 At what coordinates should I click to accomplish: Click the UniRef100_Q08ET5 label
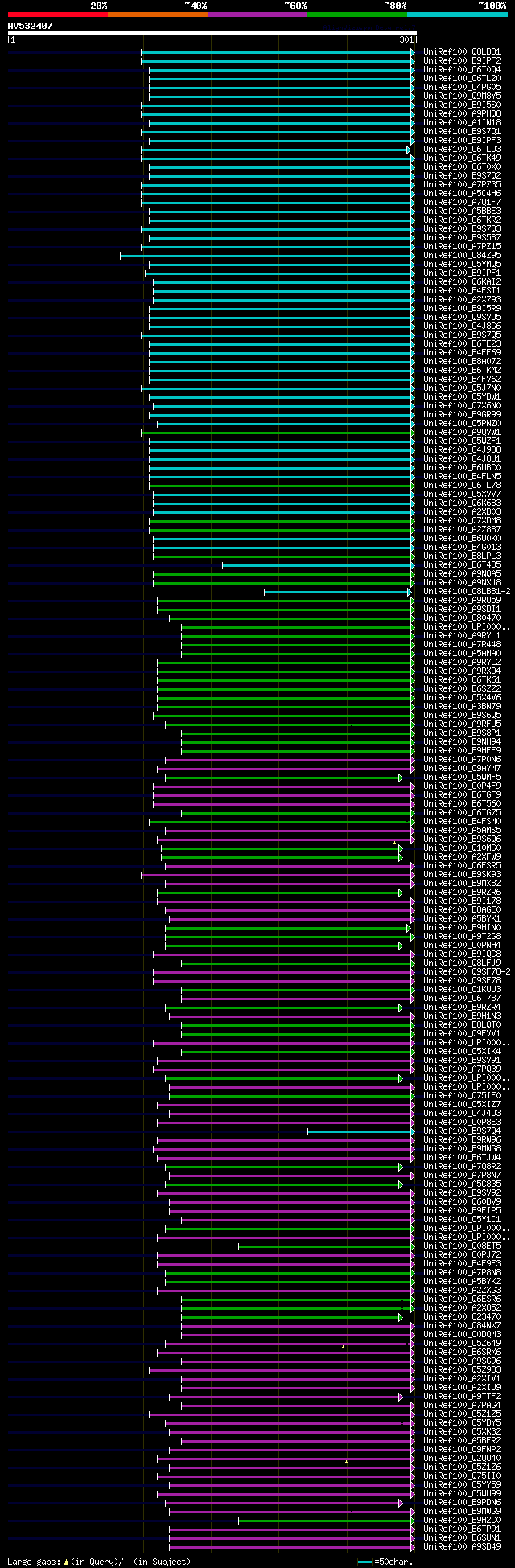(462, 1246)
